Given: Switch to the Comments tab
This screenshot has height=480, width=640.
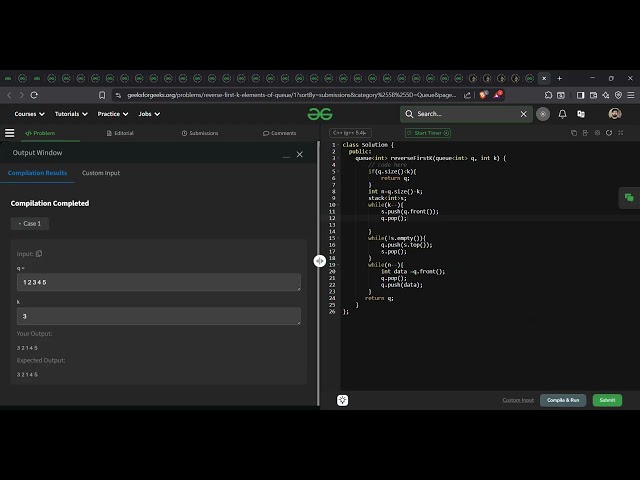Looking at the screenshot, I should [x=280, y=133].
